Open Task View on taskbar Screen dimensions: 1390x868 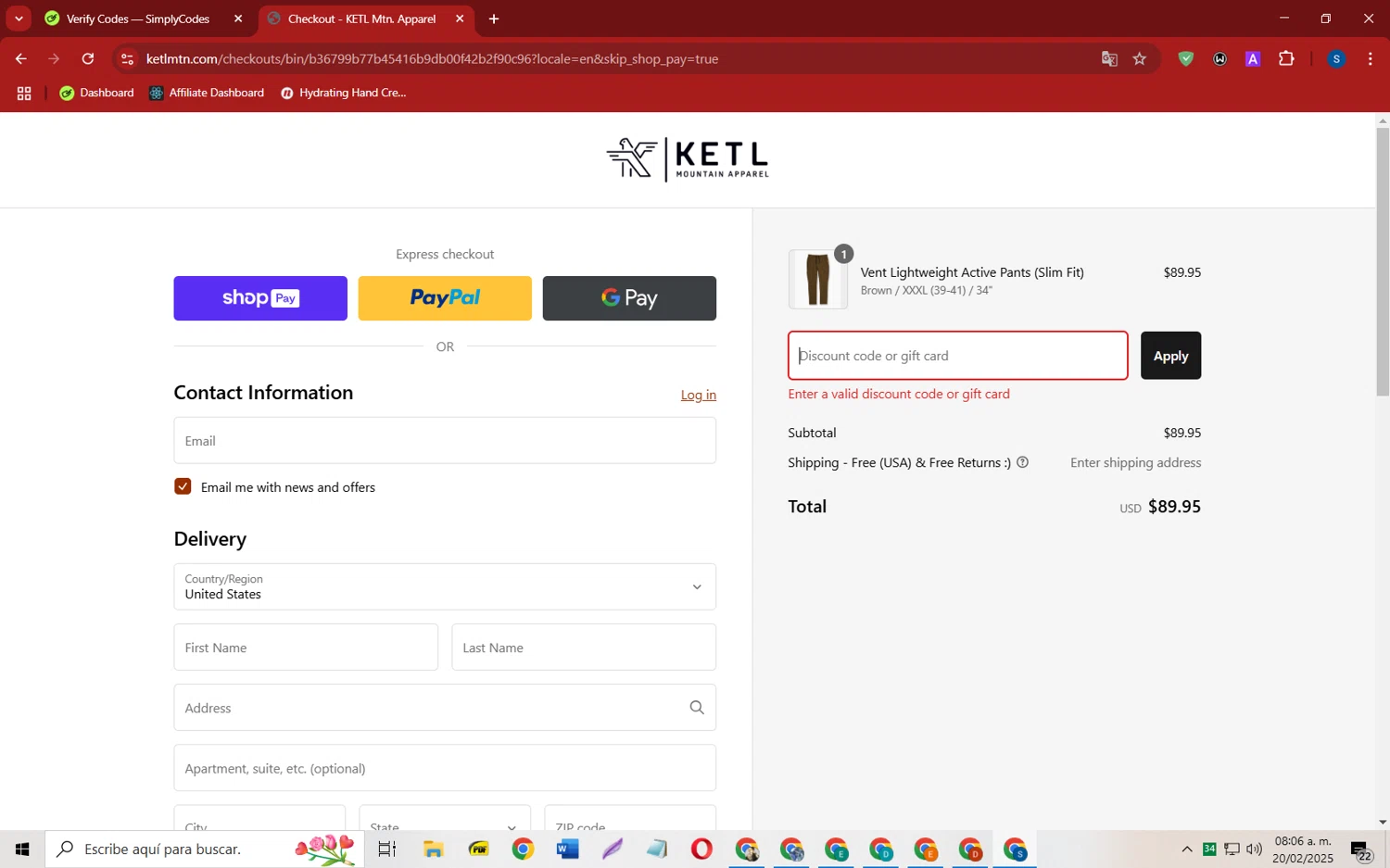pos(387,849)
